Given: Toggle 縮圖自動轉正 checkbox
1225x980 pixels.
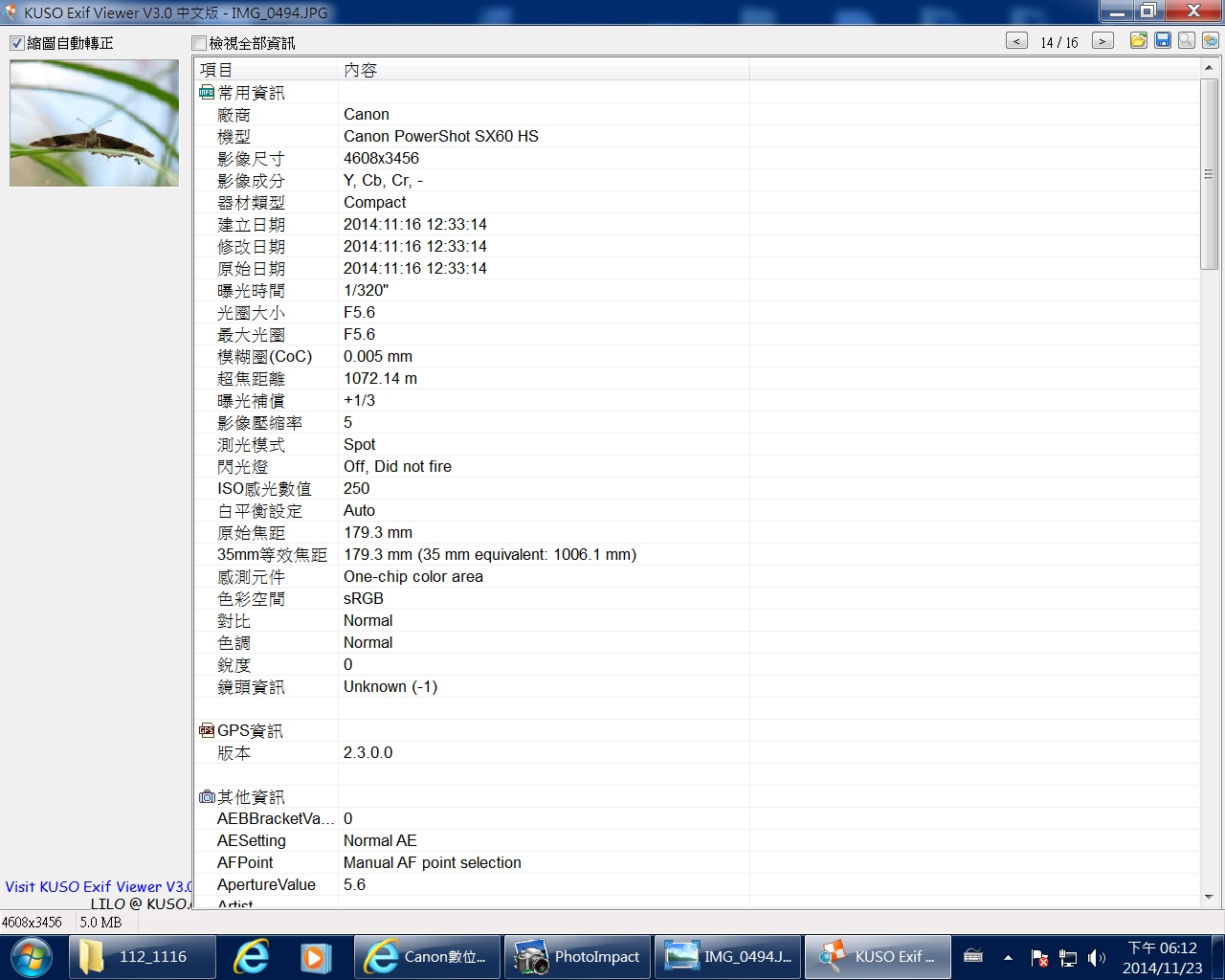Looking at the screenshot, I should pos(16,43).
